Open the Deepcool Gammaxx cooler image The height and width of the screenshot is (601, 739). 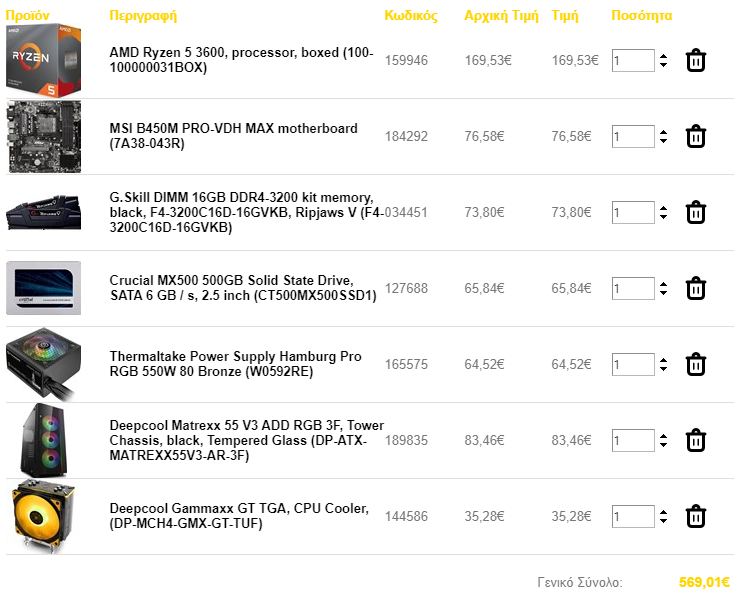click(43, 516)
